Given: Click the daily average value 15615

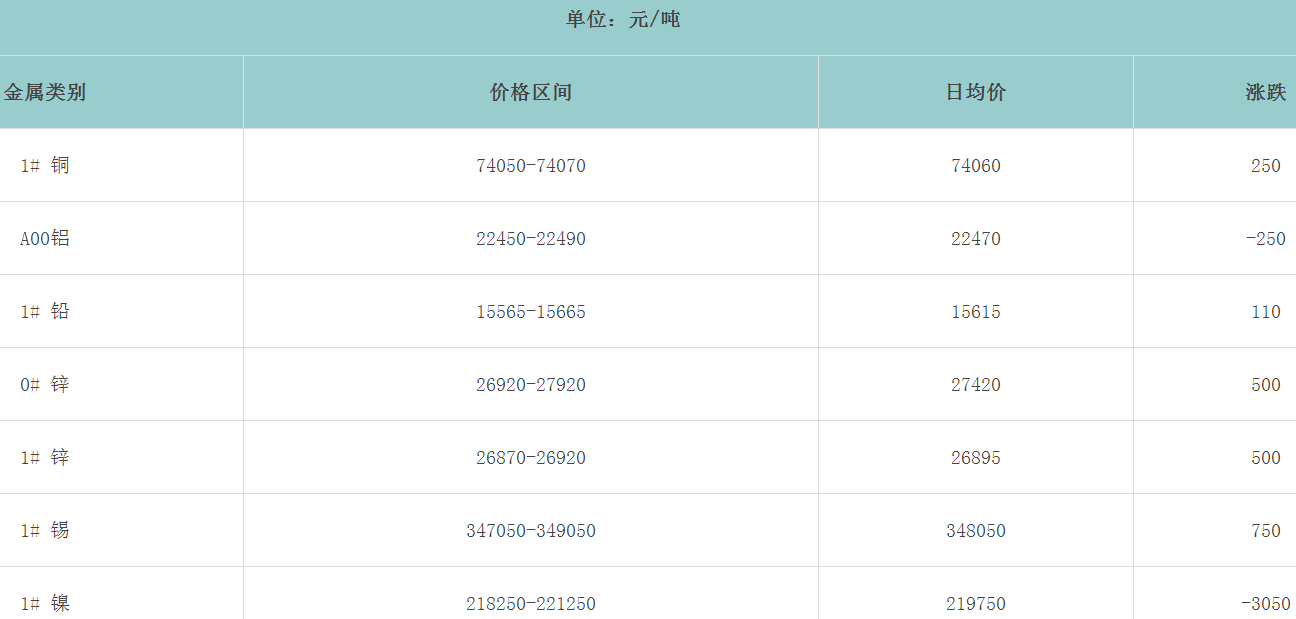Looking at the screenshot, I should (975, 312).
